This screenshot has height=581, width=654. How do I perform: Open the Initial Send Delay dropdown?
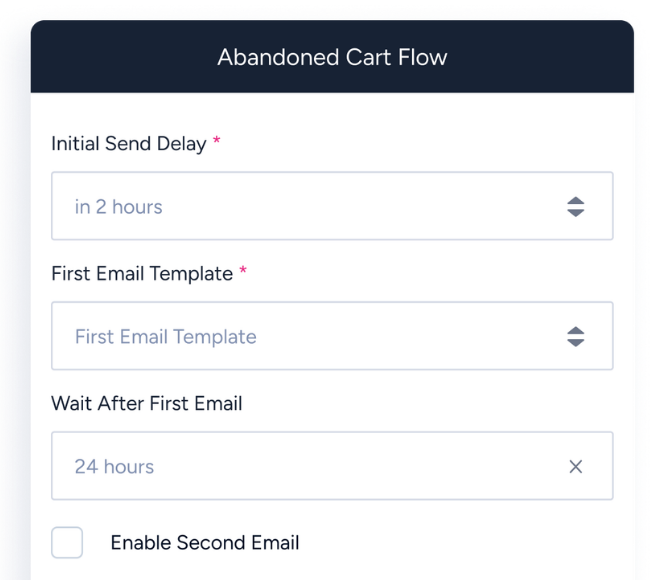click(332, 206)
